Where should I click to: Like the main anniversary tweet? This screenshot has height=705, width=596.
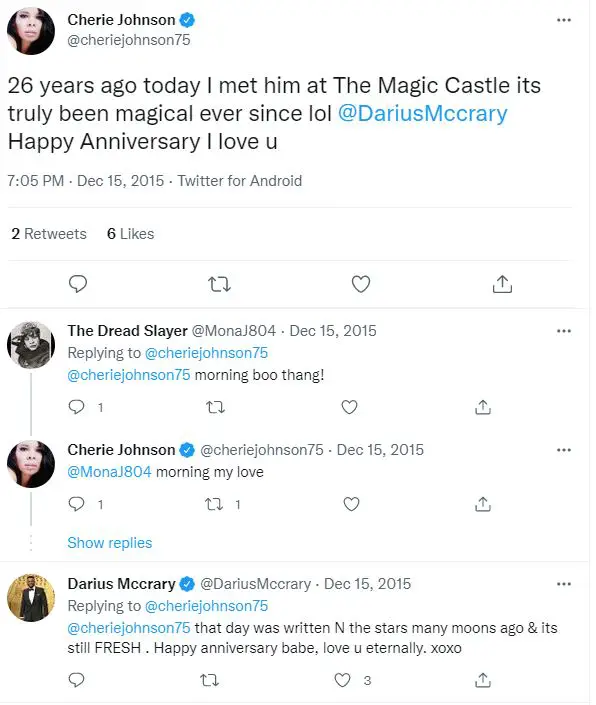click(x=360, y=284)
